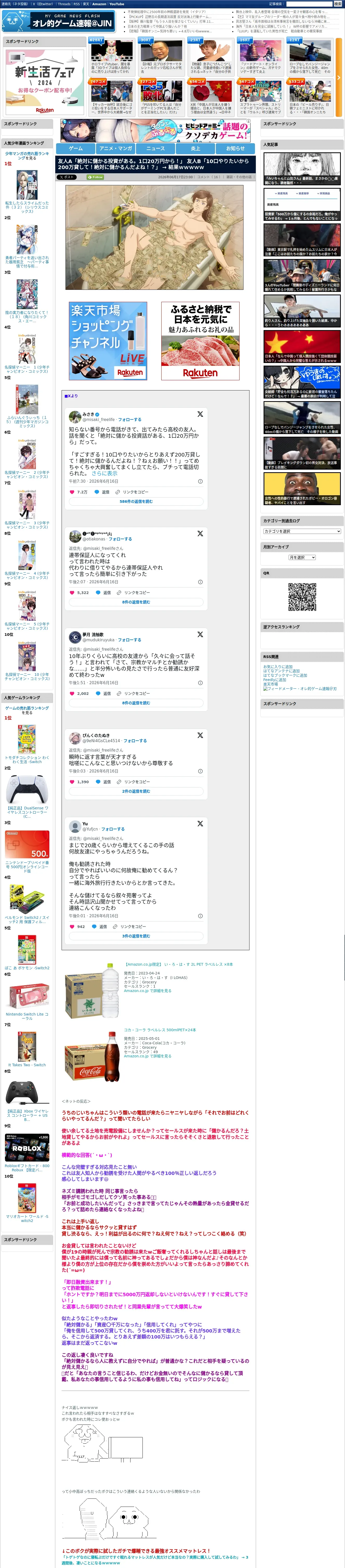Click the X logo on びんくのたぬき's tweet

click(x=200, y=735)
